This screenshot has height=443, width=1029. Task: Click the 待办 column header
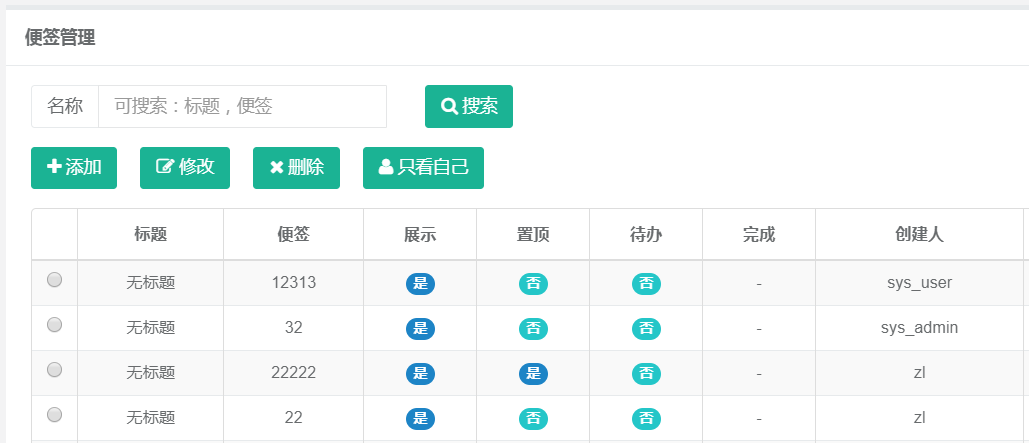(646, 234)
